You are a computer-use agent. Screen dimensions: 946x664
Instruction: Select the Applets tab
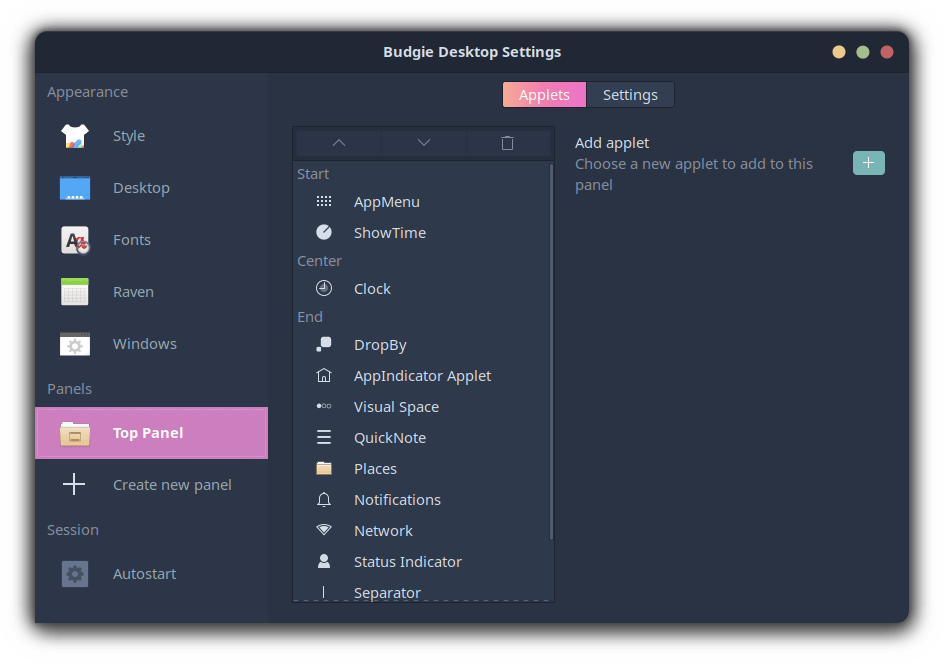[x=544, y=95]
